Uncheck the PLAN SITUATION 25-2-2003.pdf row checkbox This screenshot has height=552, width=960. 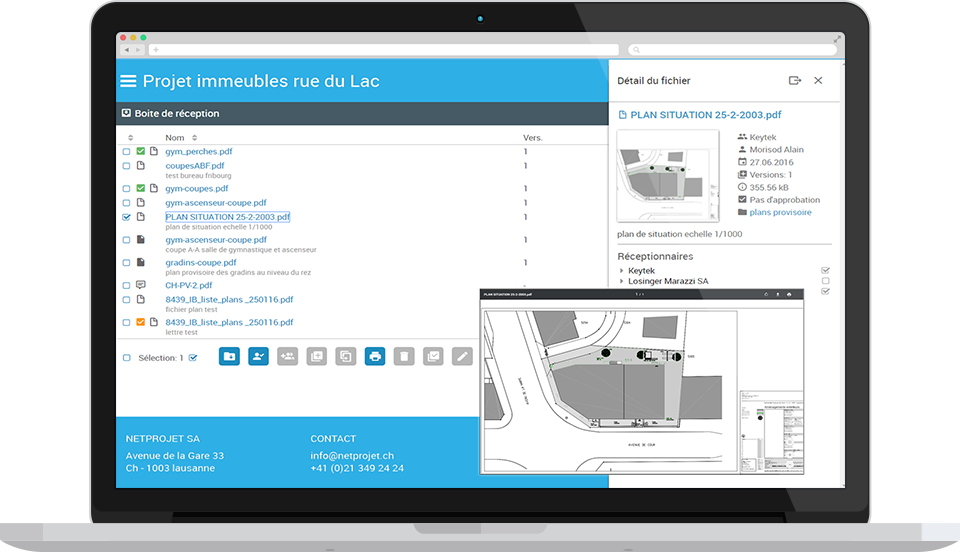126,217
